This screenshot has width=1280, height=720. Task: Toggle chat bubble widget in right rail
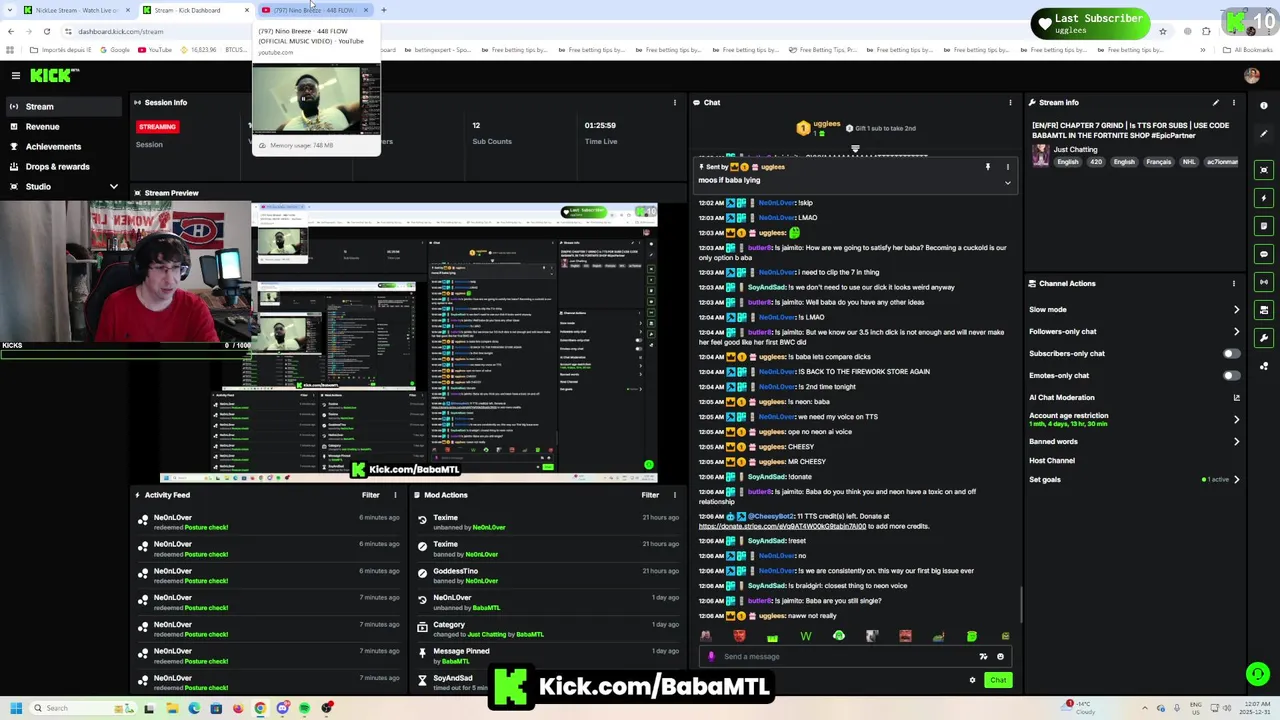[1264, 254]
